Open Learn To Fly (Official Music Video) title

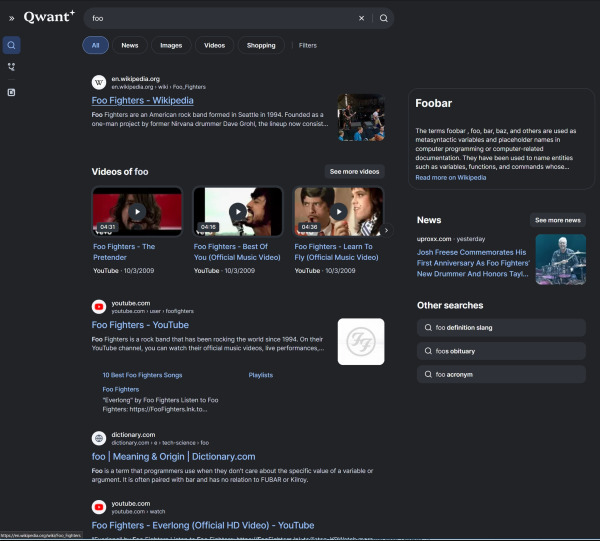[x=336, y=252]
